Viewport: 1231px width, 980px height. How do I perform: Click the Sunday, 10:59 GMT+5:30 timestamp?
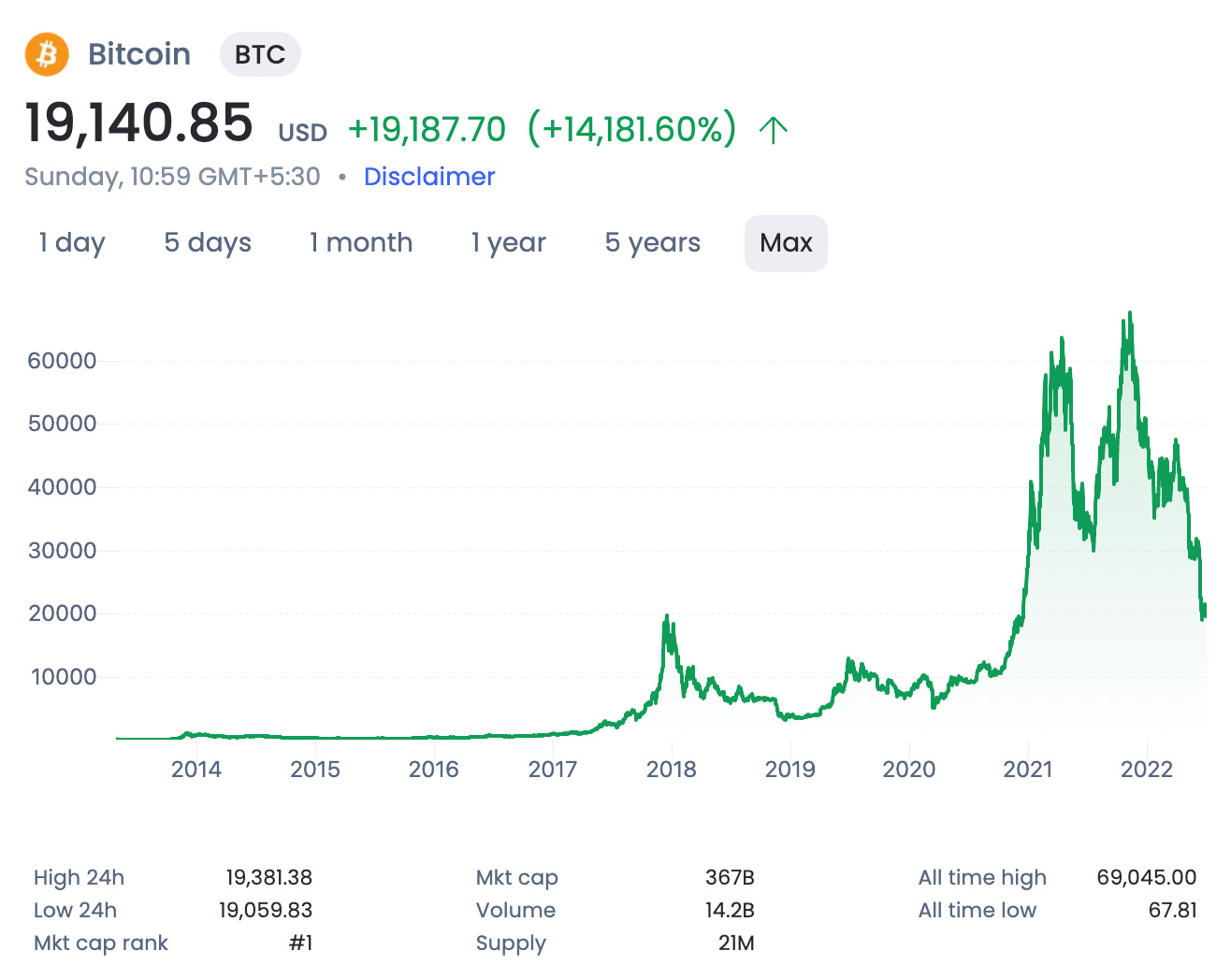click(x=172, y=177)
